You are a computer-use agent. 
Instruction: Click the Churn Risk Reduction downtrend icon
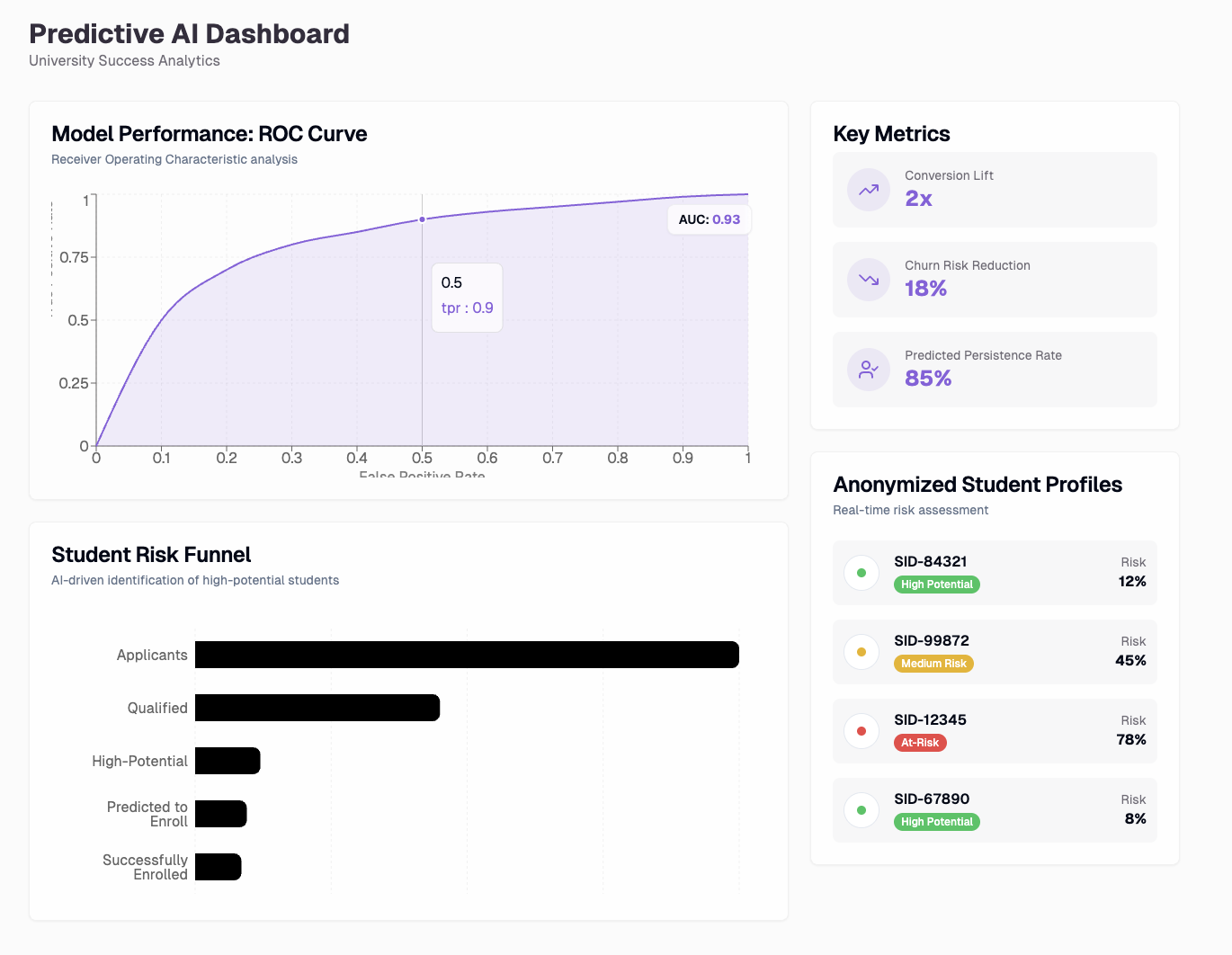868,280
